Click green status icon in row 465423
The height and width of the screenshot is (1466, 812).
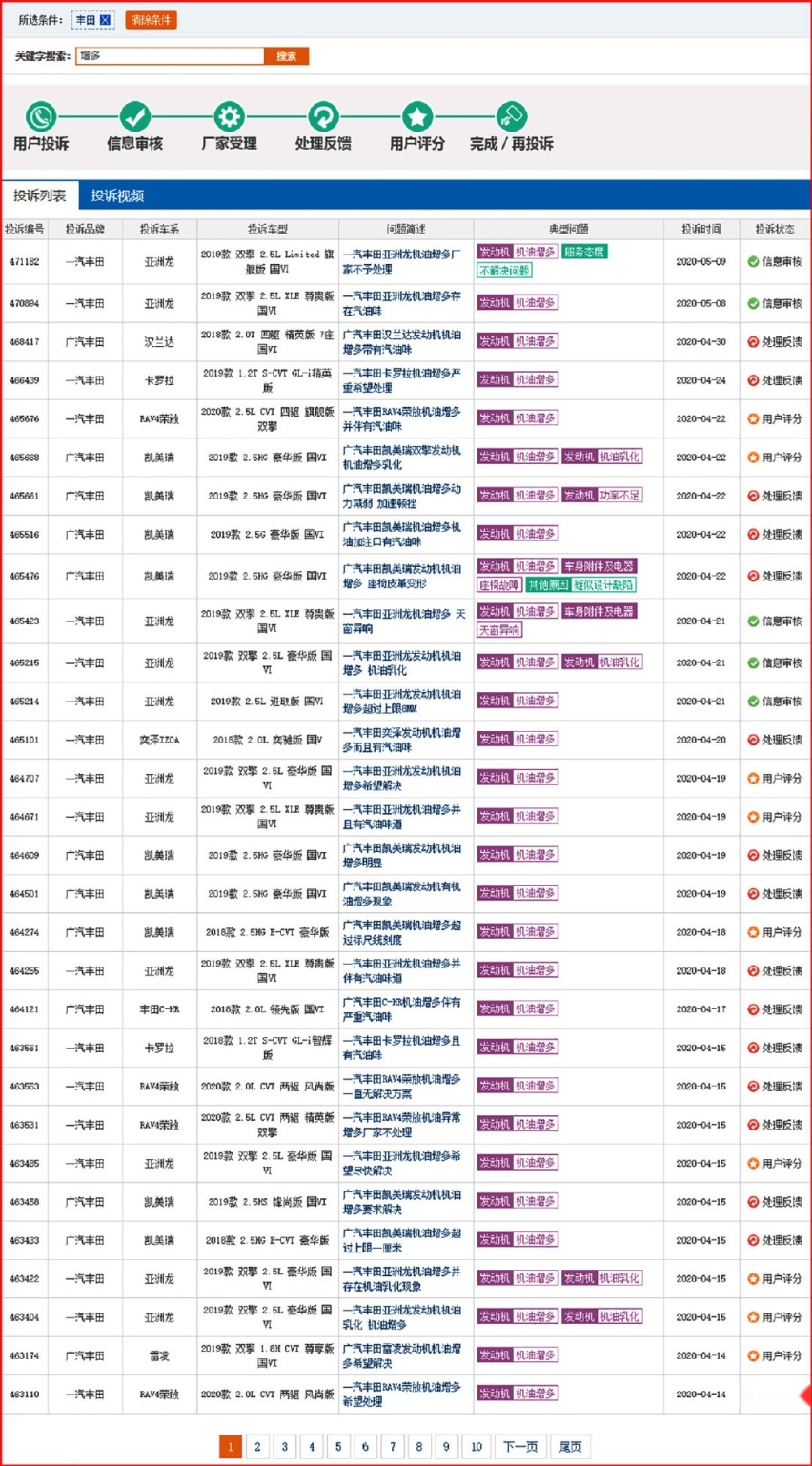tap(753, 621)
